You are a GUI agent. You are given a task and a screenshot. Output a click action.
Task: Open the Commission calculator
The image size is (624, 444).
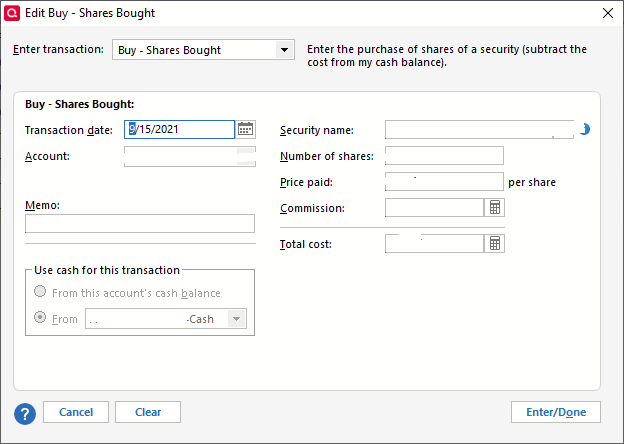(x=494, y=208)
